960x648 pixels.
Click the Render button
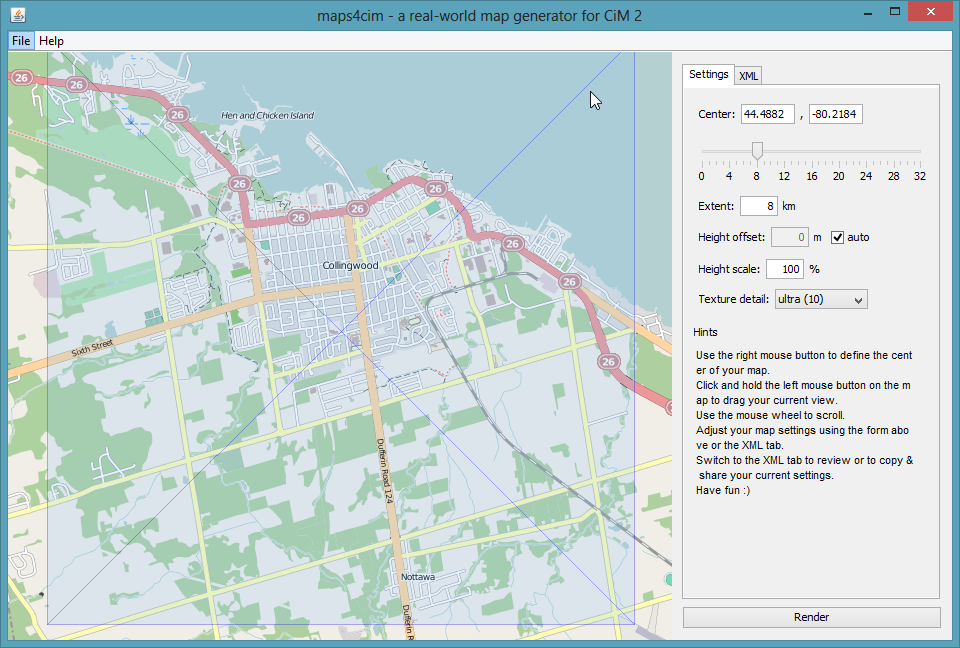click(811, 617)
